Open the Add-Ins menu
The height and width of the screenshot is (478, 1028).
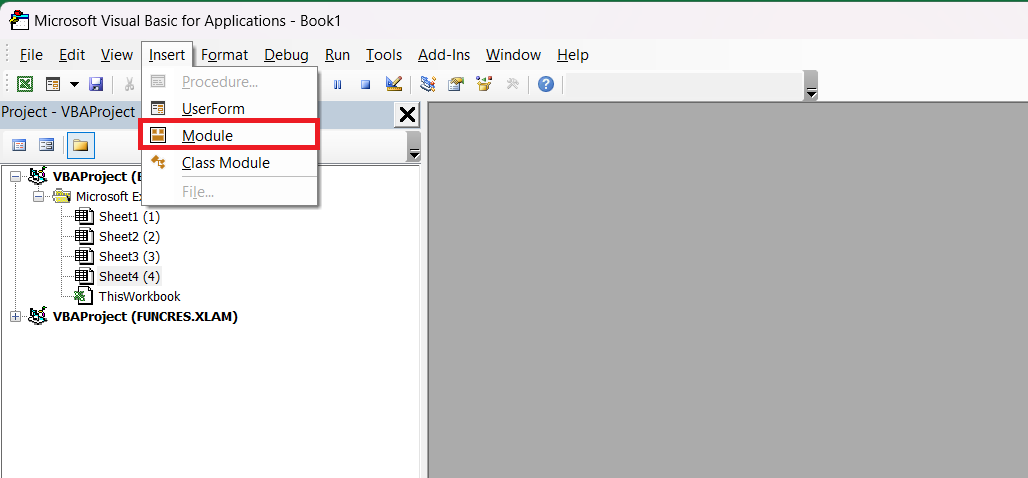444,55
